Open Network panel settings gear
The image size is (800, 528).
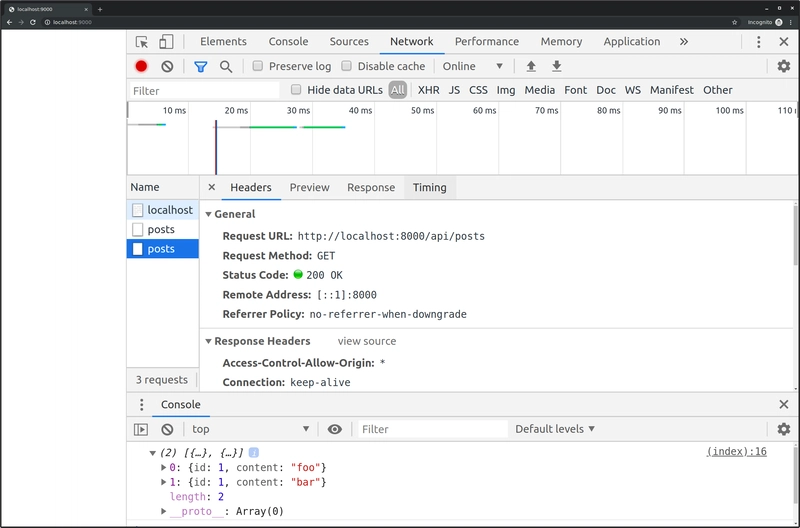click(784, 66)
